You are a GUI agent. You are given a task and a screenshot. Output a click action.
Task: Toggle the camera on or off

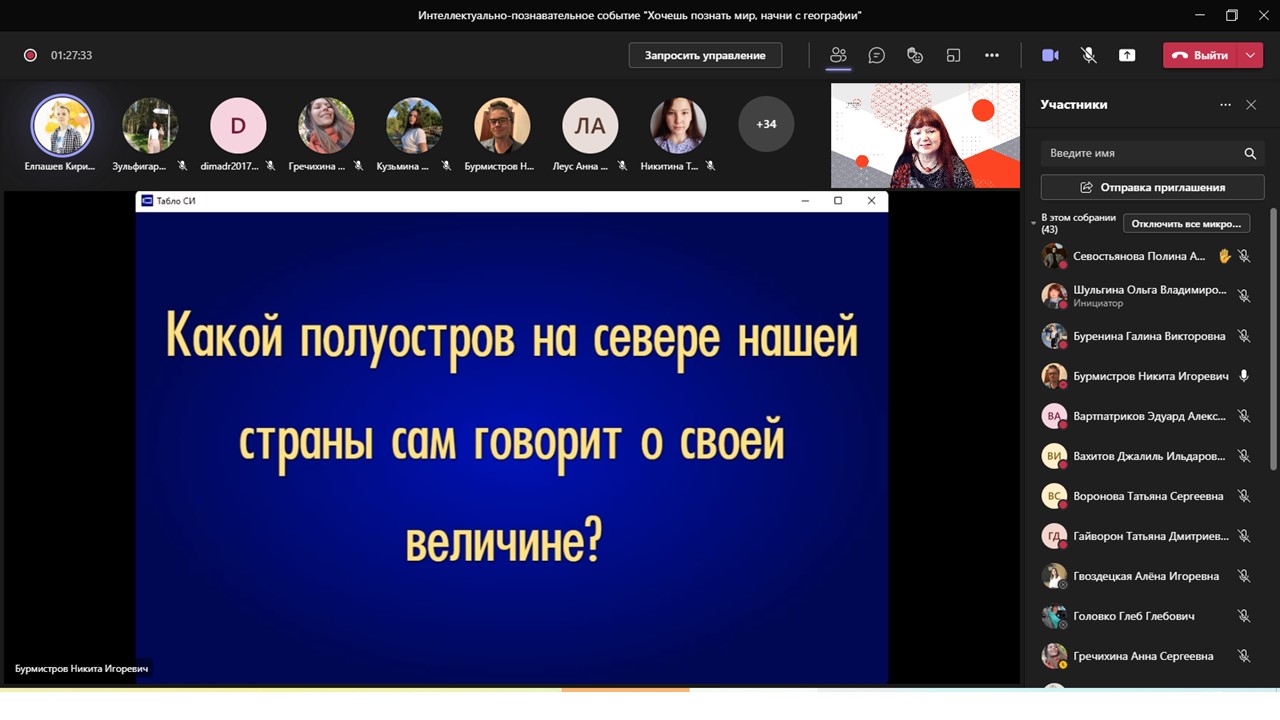coord(1050,56)
